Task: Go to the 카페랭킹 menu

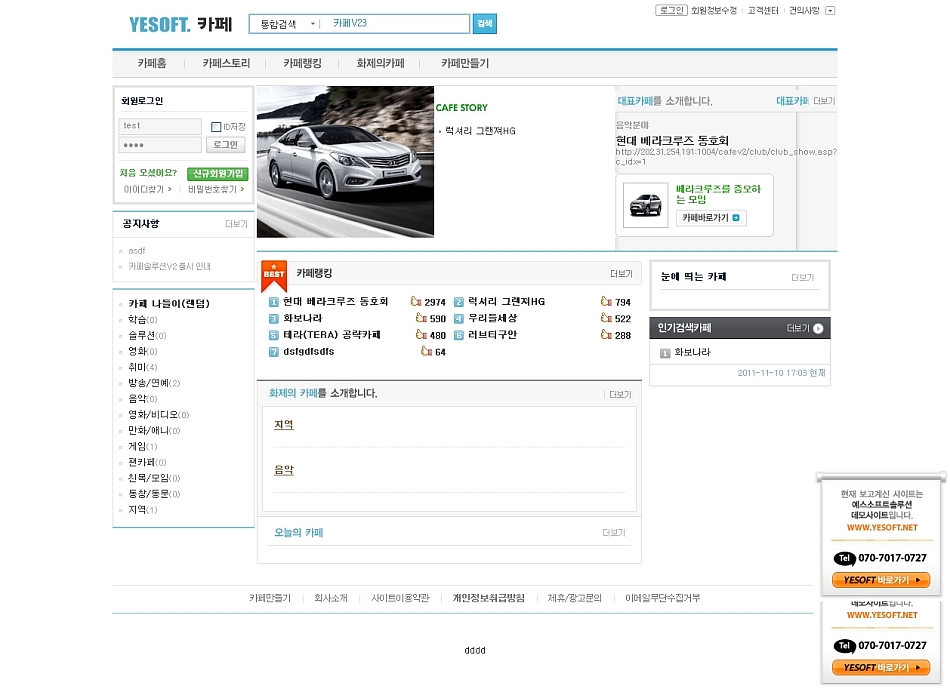Action: tap(302, 63)
